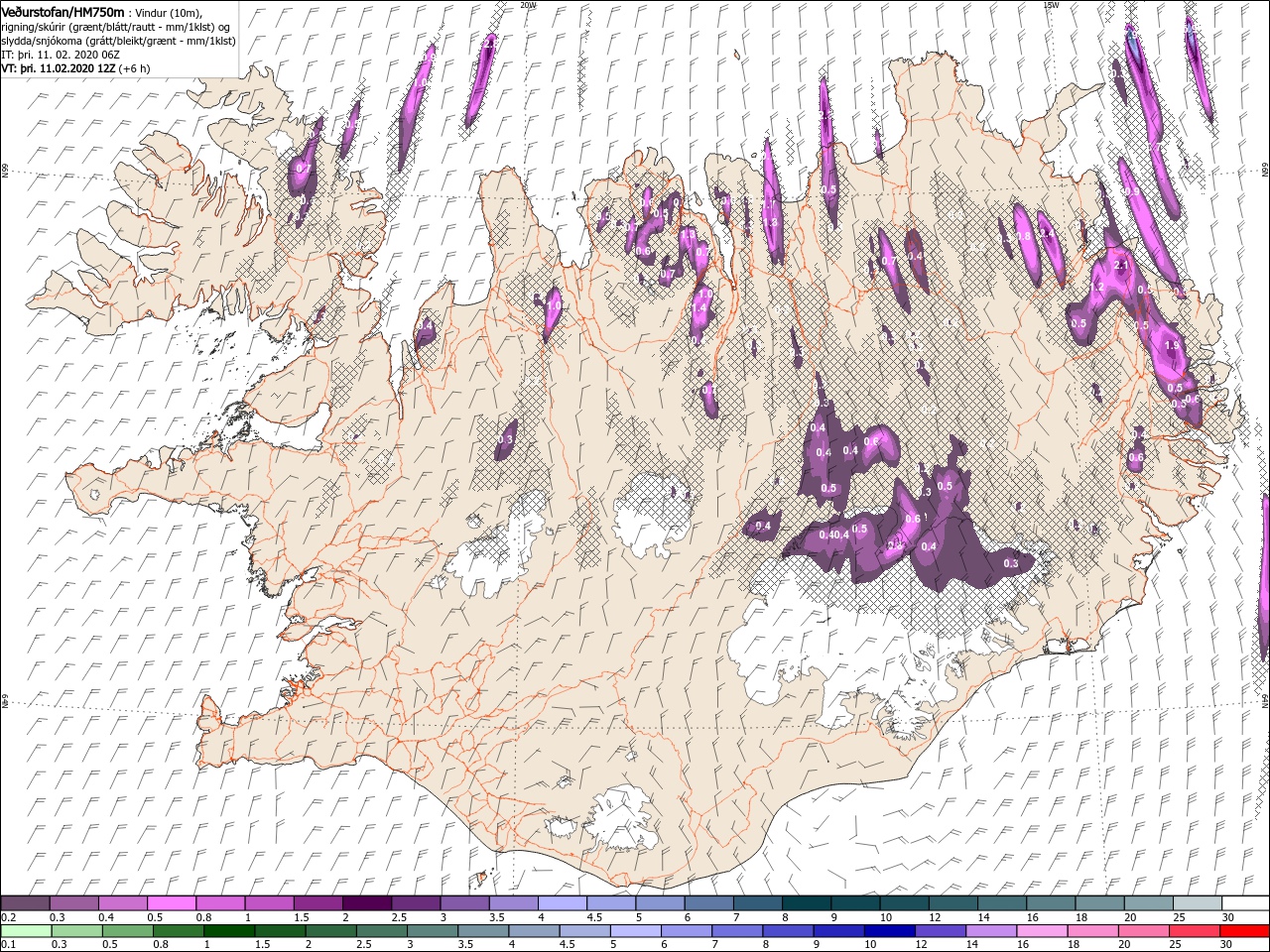Select the bottom-row legend swatch starting at 4
This screenshot has width=1270, height=952.
point(534,931)
